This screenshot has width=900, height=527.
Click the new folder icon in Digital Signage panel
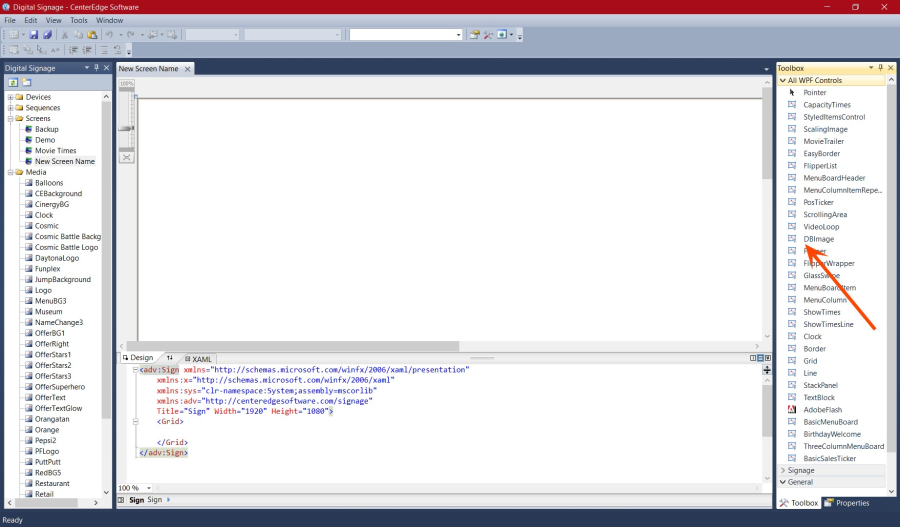26,82
